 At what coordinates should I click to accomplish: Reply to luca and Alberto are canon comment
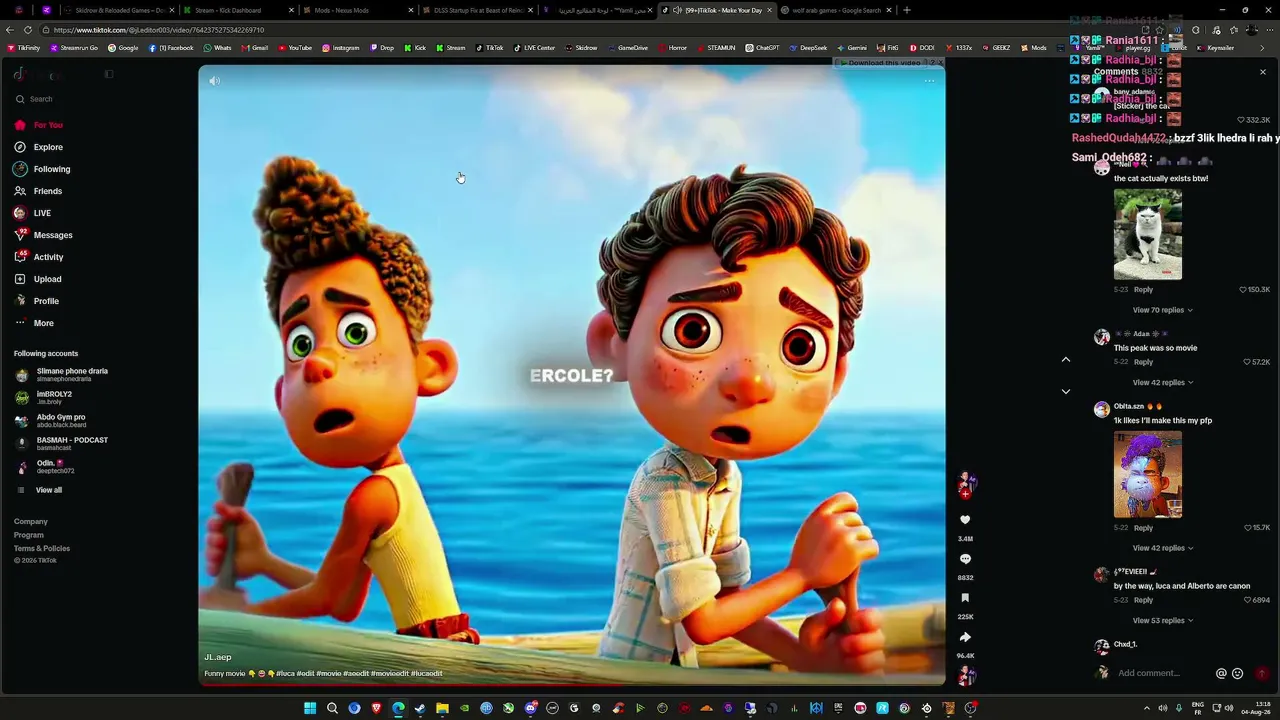pos(1143,600)
